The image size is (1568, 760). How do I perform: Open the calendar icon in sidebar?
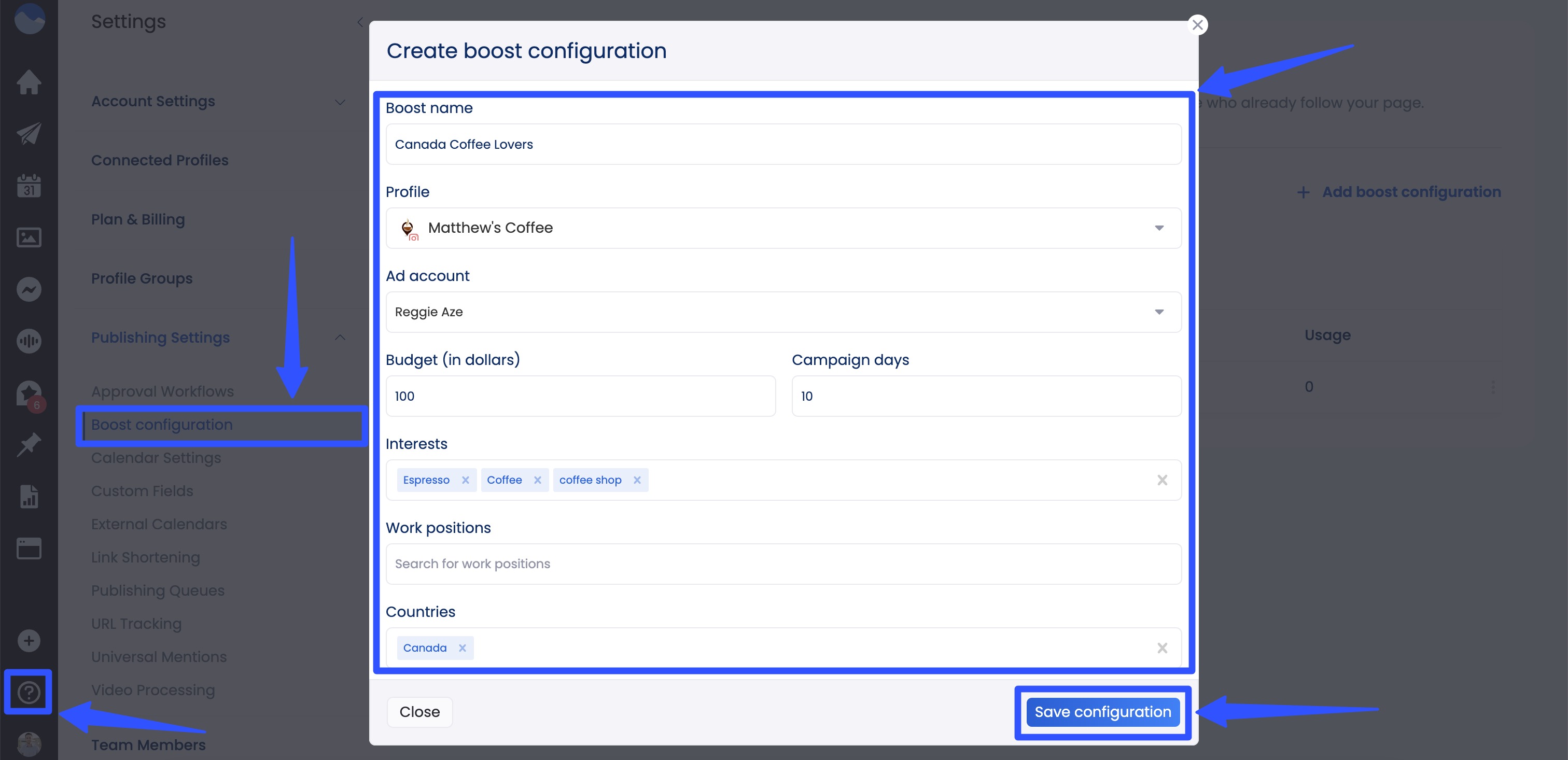(29, 185)
